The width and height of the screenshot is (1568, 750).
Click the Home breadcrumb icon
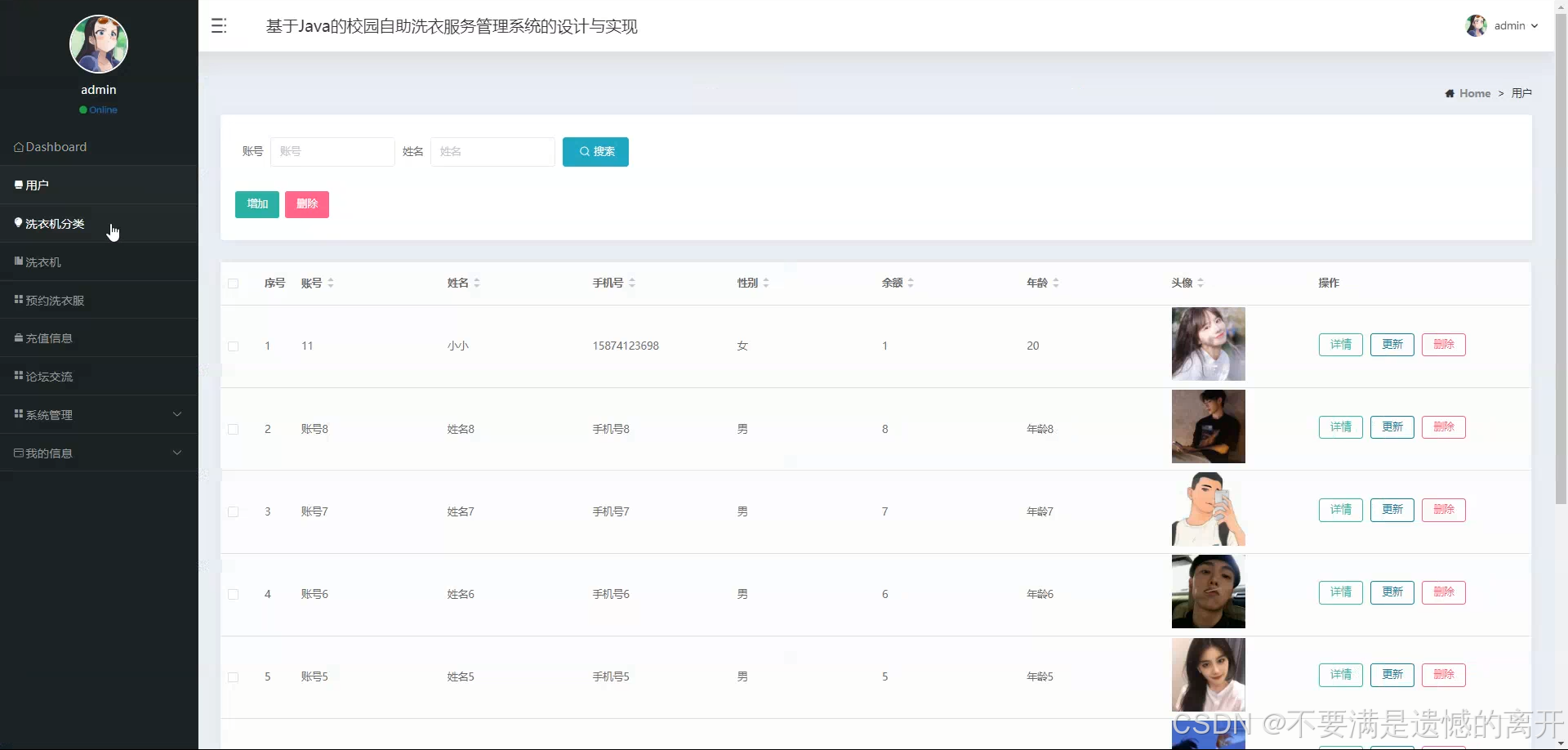point(1450,94)
